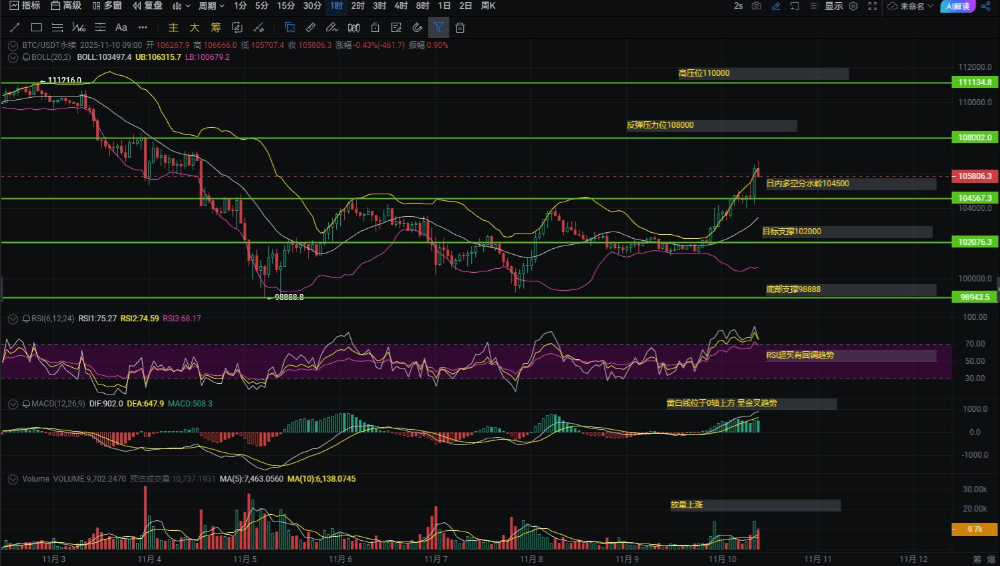Open the 指标 indicators panel
This screenshot has height=566, width=1000.
click(24, 6)
